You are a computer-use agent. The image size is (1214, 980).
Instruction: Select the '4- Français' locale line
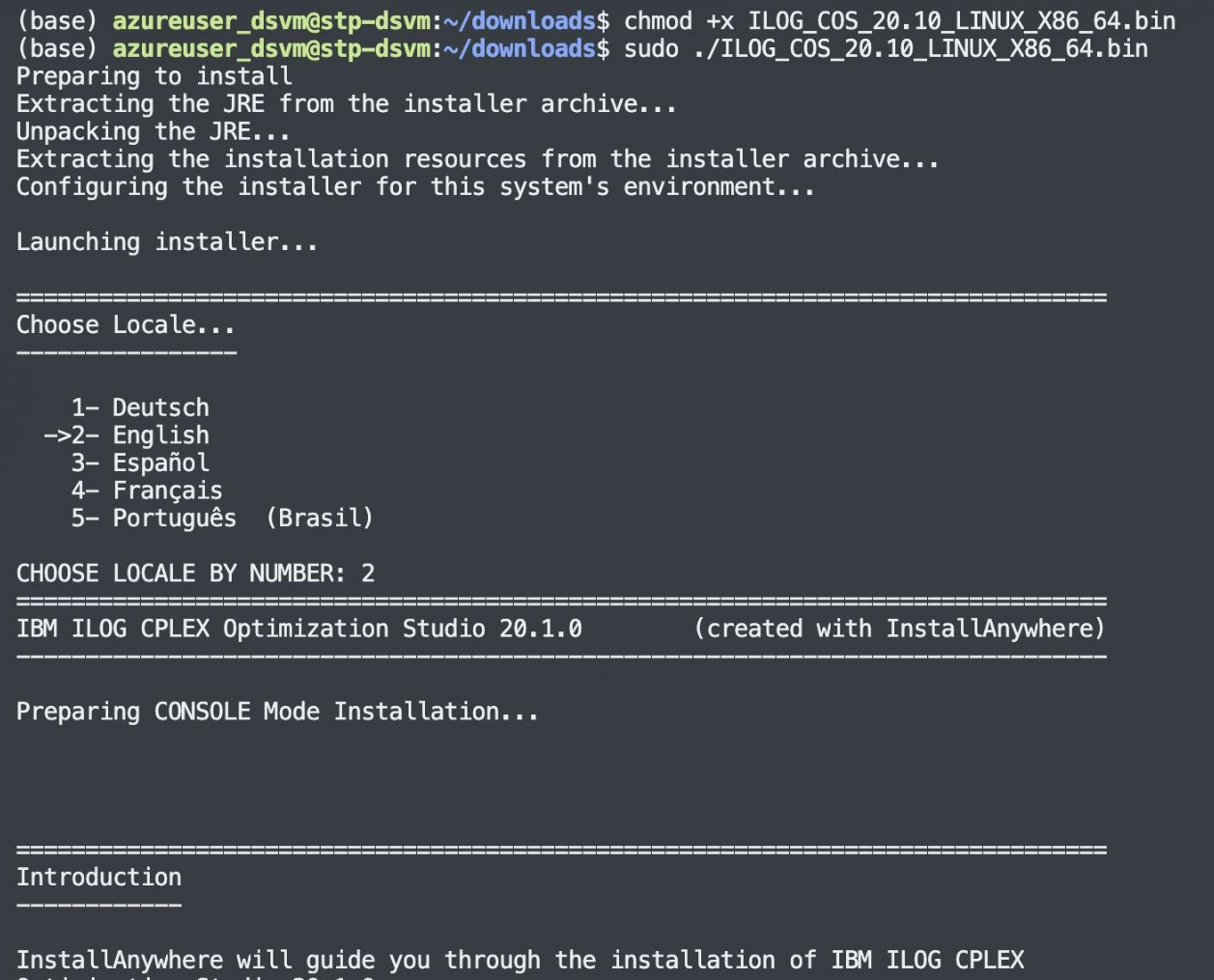coord(147,490)
